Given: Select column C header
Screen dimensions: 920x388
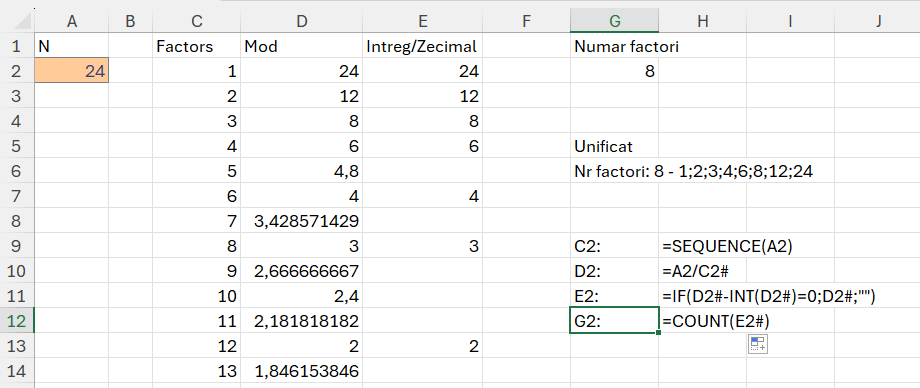Looking at the screenshot, I should [x=197, y=22].
